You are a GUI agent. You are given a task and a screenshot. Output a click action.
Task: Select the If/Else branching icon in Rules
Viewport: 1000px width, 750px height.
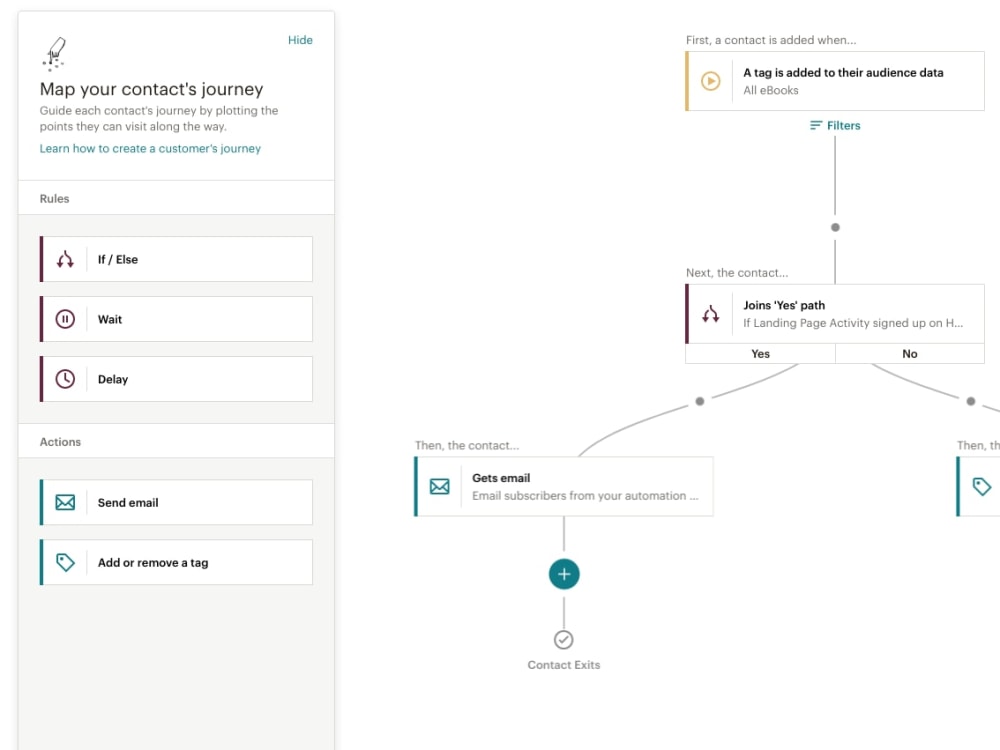point(65,259)
